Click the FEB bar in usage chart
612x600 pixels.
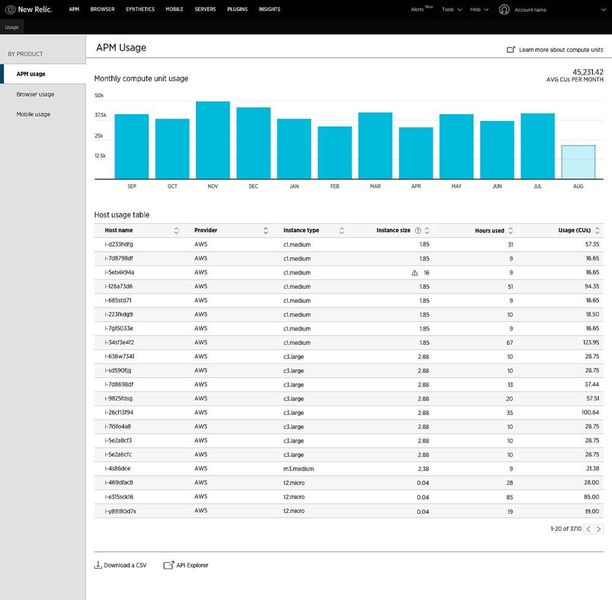pyautogui.click(x=335, y=153)
